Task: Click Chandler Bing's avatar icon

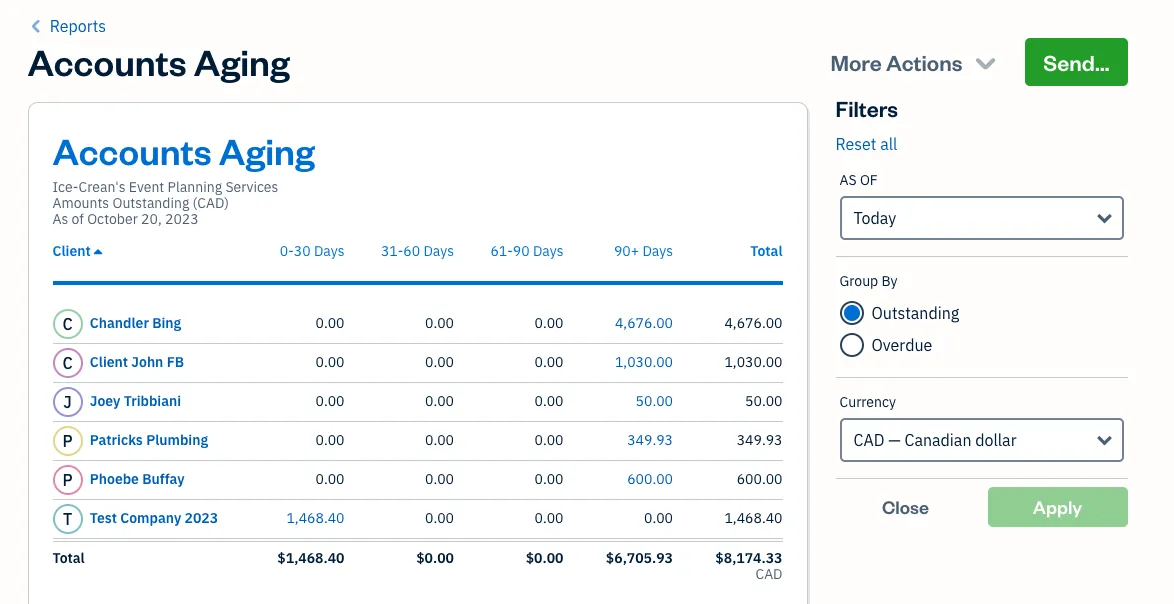Action: [67, 324]
